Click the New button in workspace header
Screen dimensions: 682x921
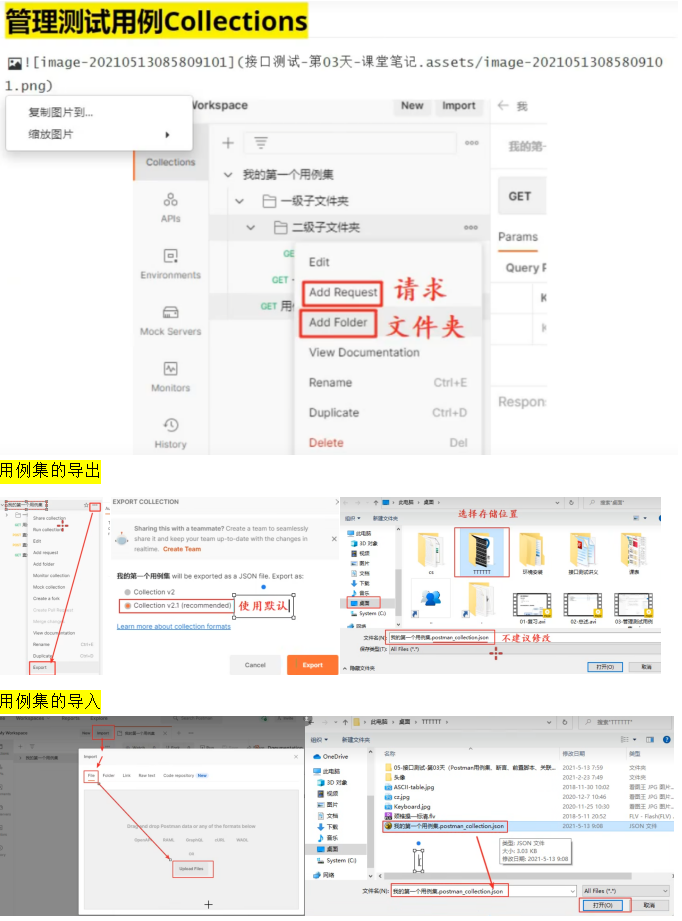pos(412,106)
